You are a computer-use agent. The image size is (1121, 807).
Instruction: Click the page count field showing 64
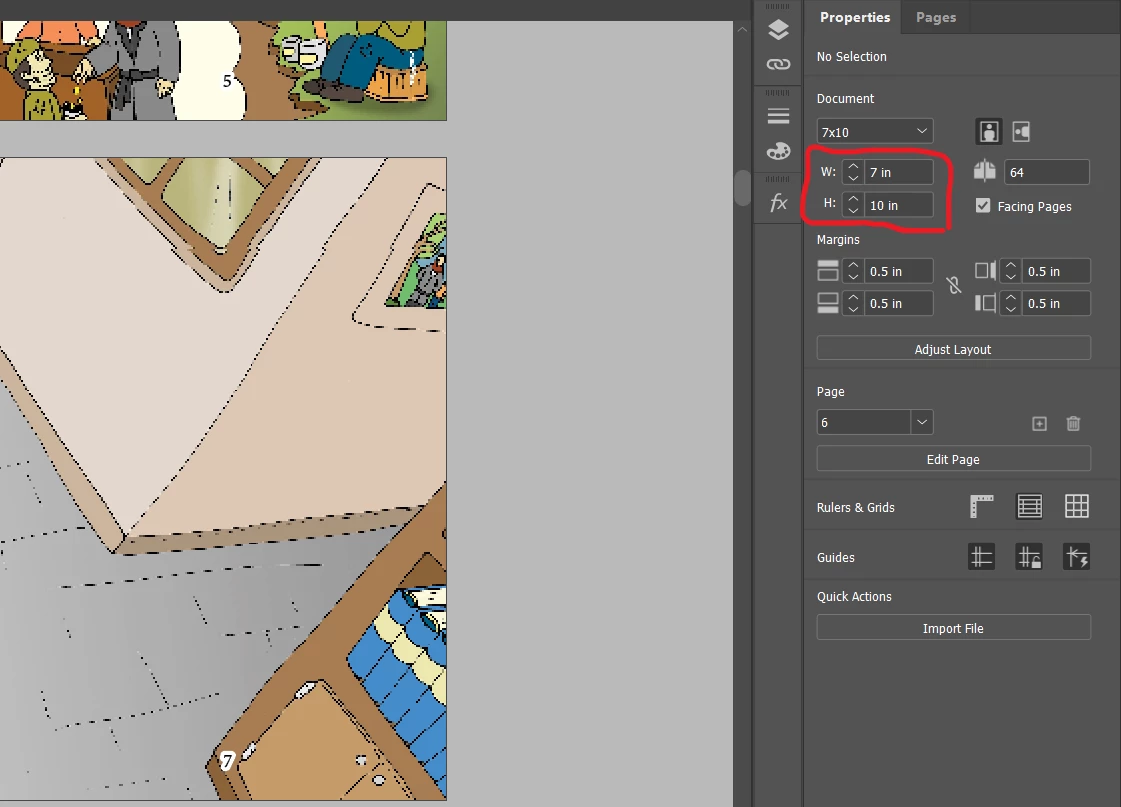click(1047, 172)
